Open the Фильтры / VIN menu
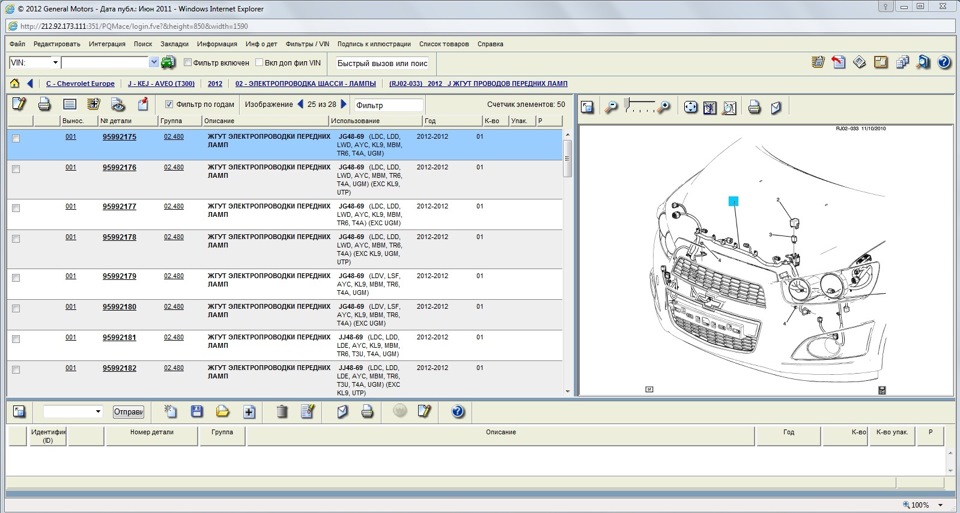The width and height of the screenshot is (960, 513). click(307, 44)
